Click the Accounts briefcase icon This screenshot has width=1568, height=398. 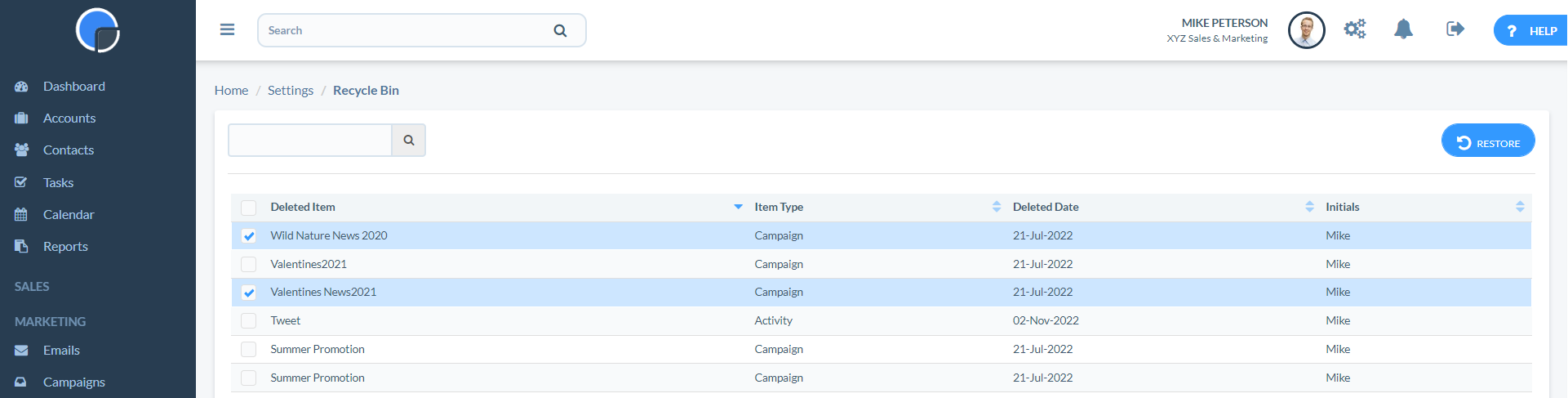click(21, 119)
